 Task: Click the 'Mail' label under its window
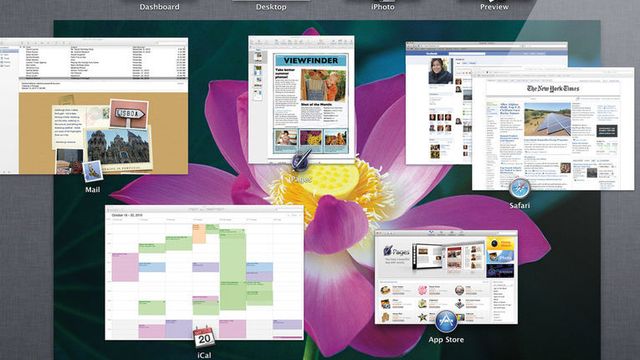(93, 189)
